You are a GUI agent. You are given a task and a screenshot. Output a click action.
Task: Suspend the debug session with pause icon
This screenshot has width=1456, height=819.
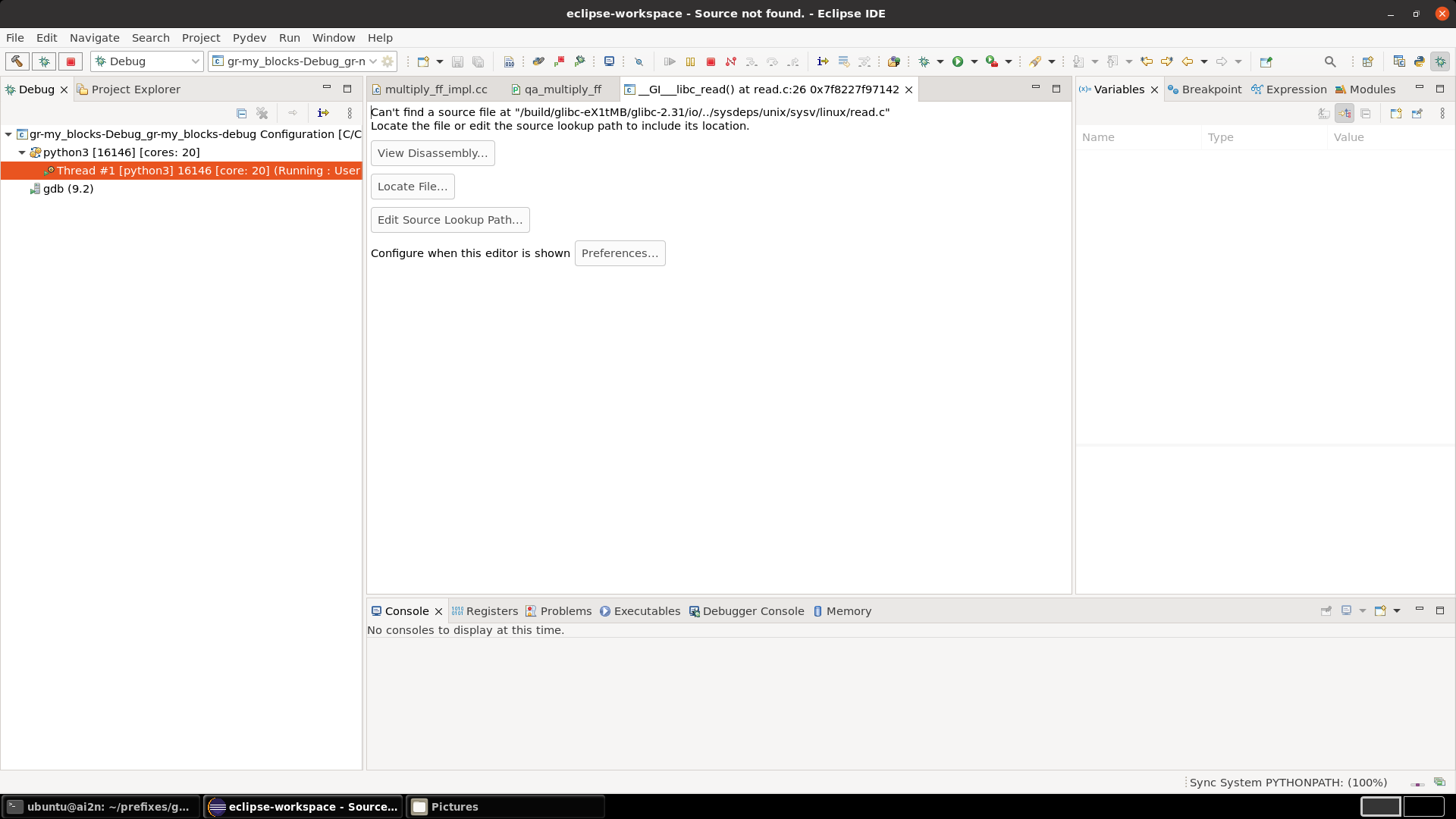tap(690, 61)
